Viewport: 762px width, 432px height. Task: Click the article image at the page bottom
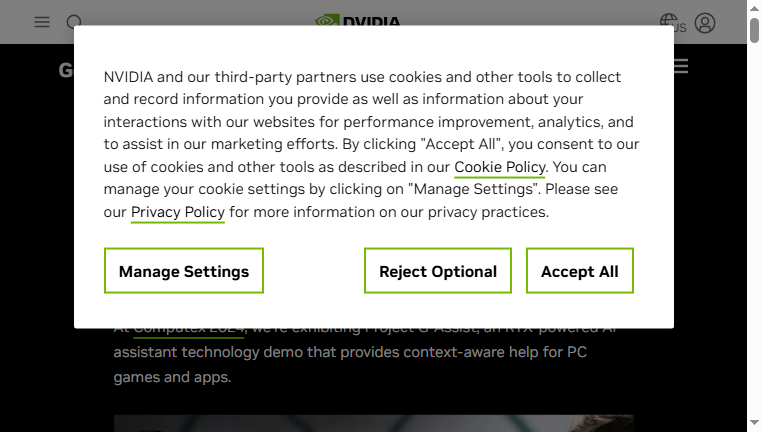374,423
